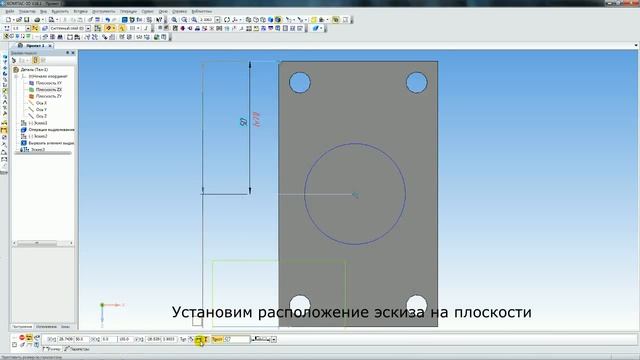The width and height of the screenshot is (640, 360).
Task: Select Эскиз:1 in the tree
Action: (38, 123)
